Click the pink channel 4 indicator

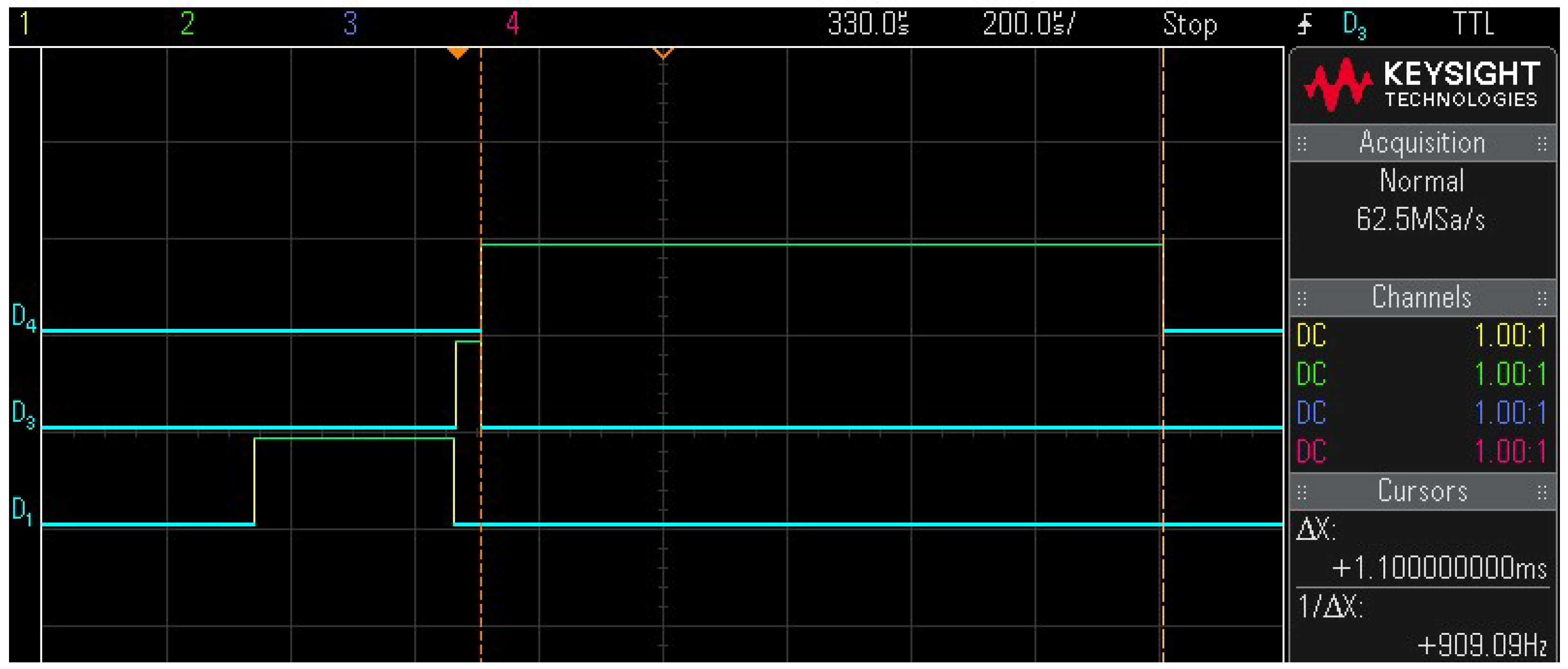click(x=513, y=24)
